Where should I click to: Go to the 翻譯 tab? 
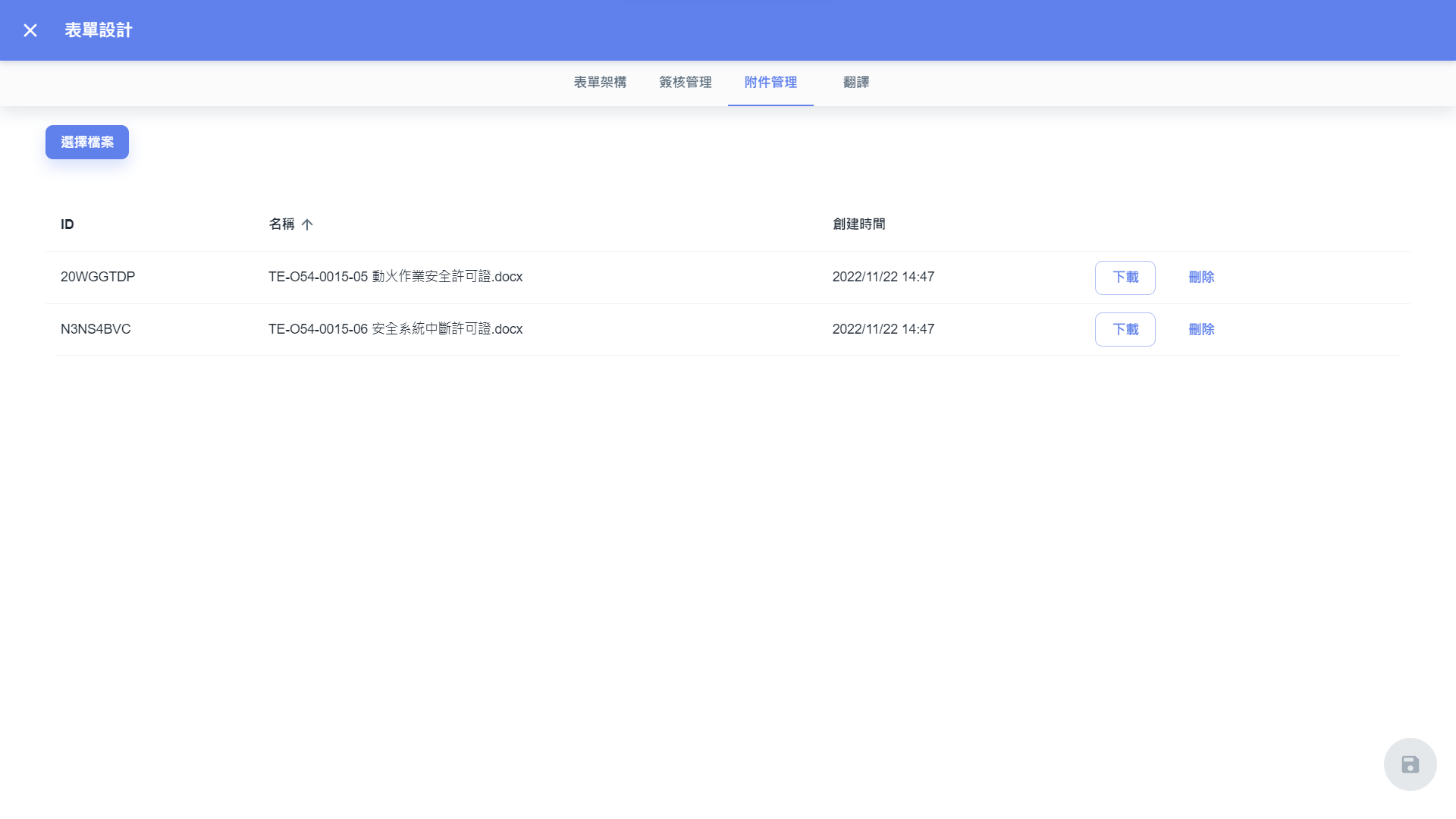point(856,83)
